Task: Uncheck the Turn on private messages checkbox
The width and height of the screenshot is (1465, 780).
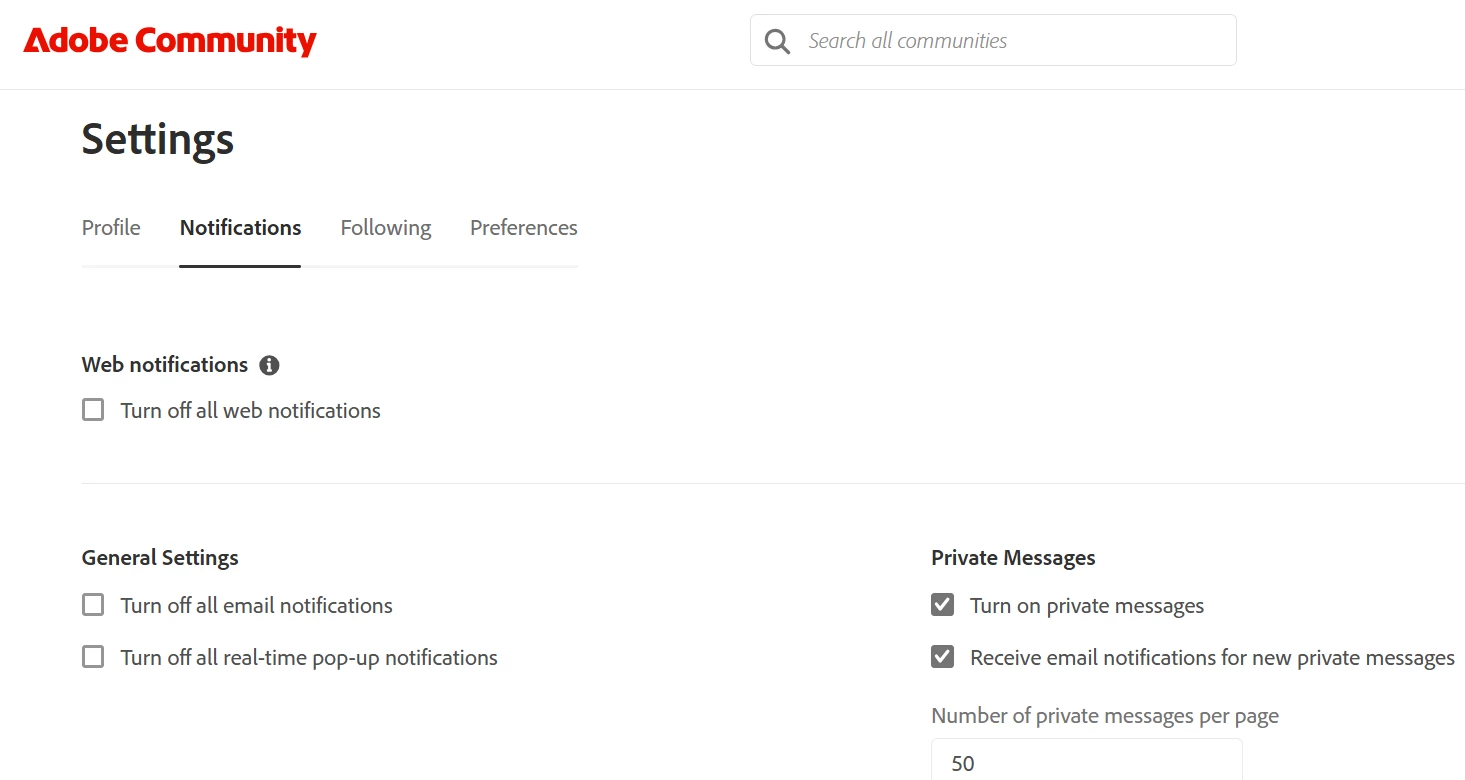Action: tap(942, 605)
